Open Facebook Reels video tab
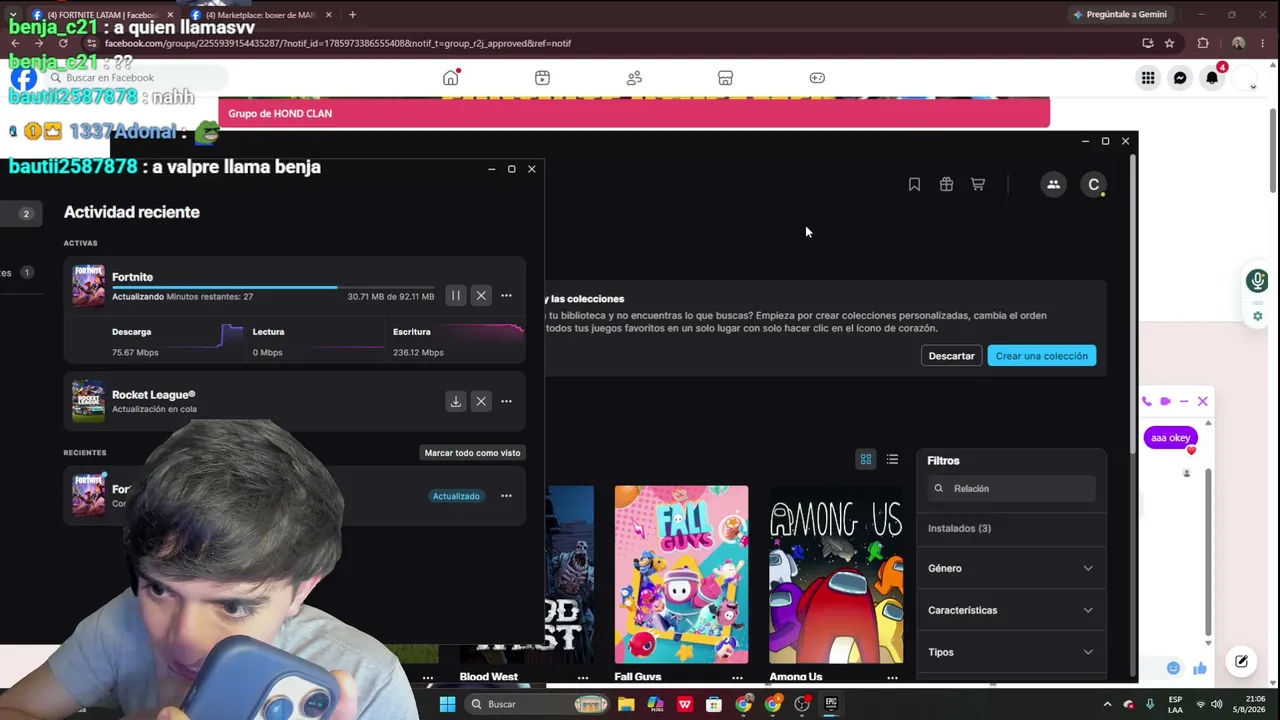The image size is (1280, 720). coord(542,78)
